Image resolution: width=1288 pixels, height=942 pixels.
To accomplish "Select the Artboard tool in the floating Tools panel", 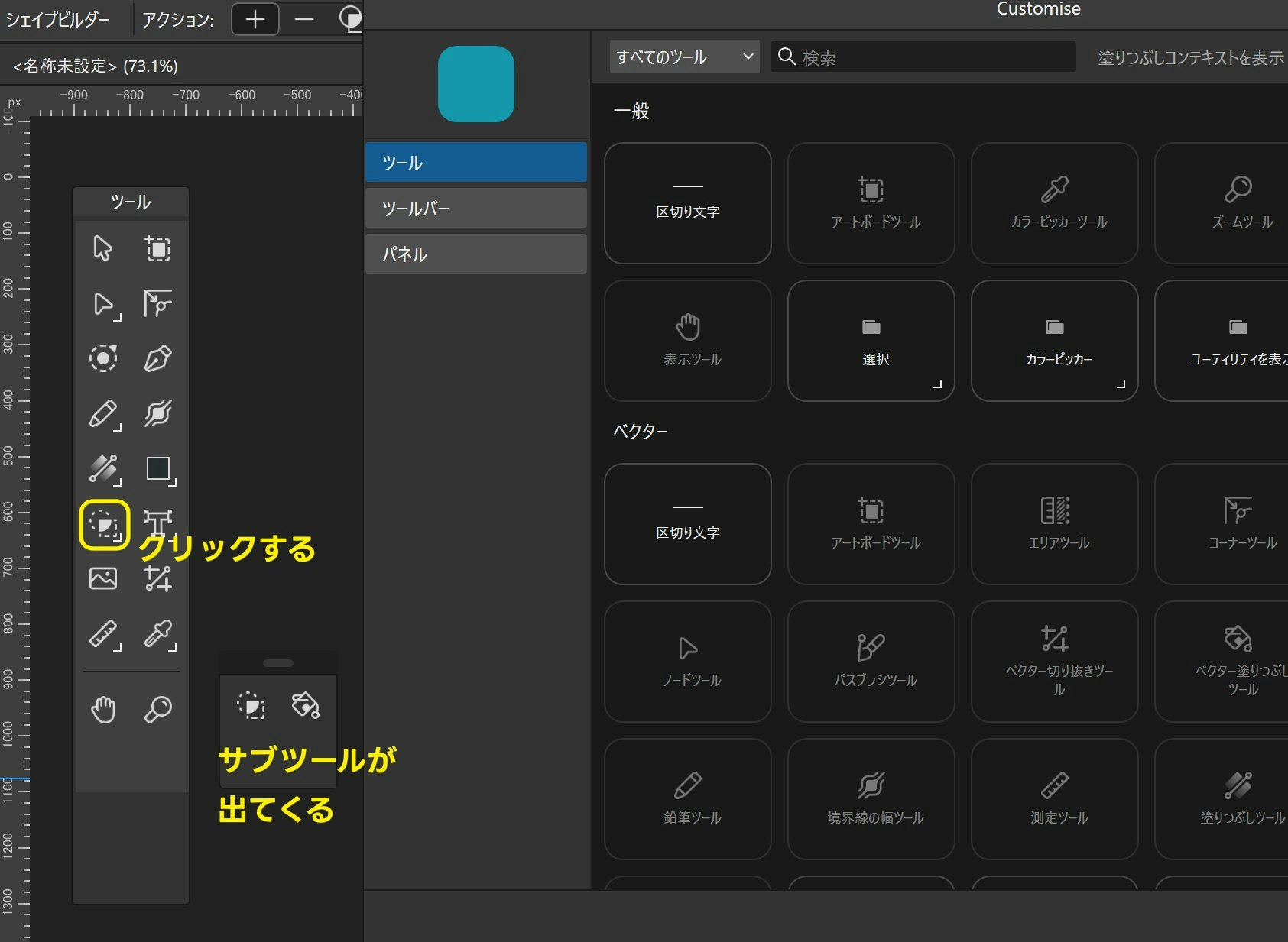I will coord(158,248).
